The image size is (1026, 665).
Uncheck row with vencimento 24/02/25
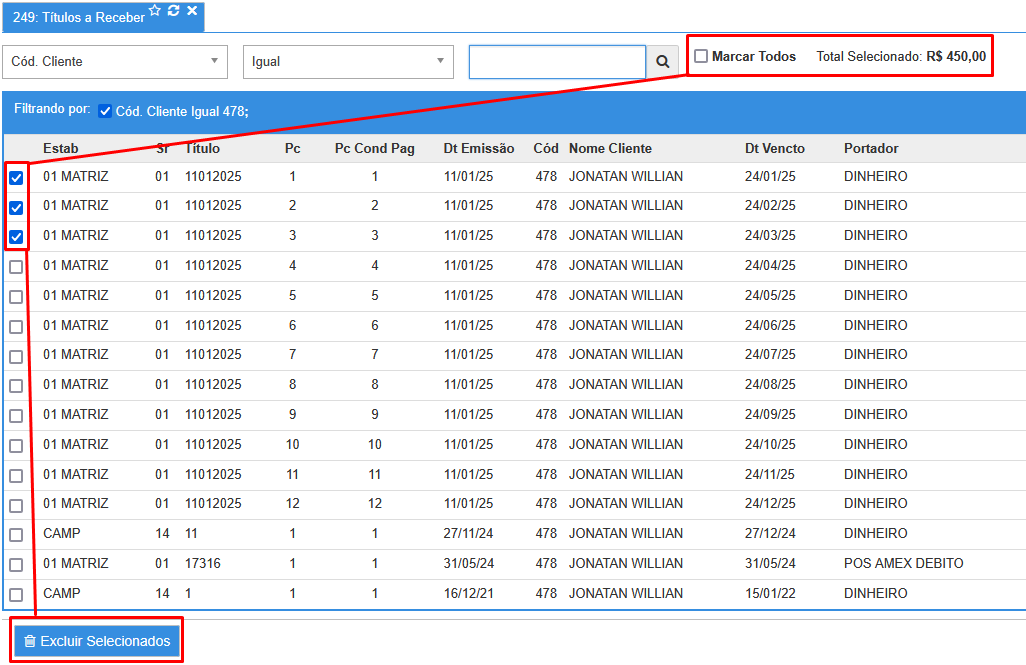click(16, 207)
